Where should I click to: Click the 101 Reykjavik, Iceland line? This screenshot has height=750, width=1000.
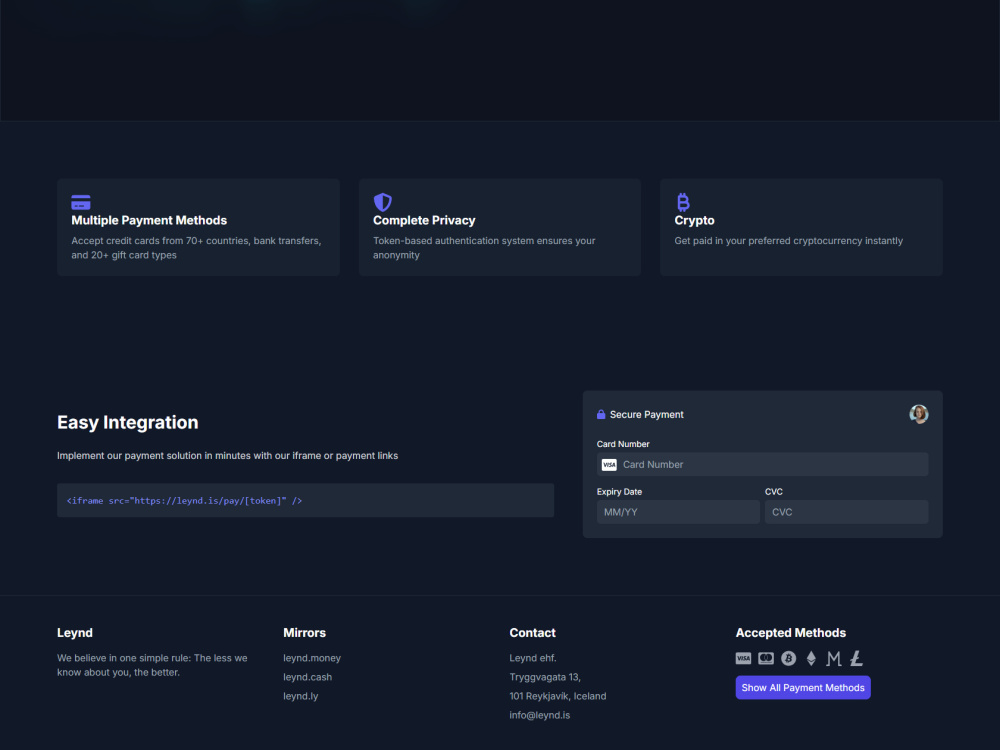558,696
